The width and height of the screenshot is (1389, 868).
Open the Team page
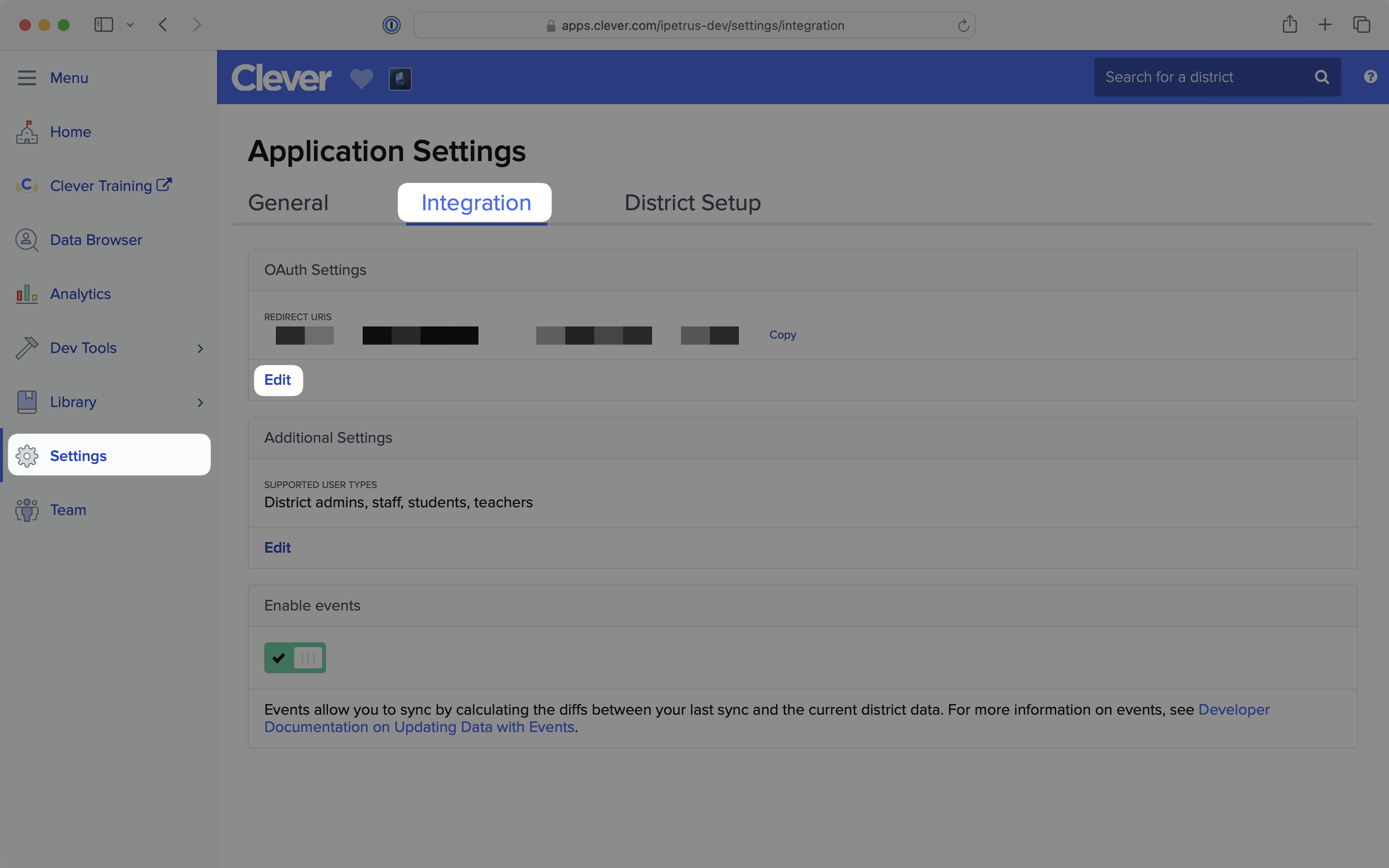click(68, 509)
